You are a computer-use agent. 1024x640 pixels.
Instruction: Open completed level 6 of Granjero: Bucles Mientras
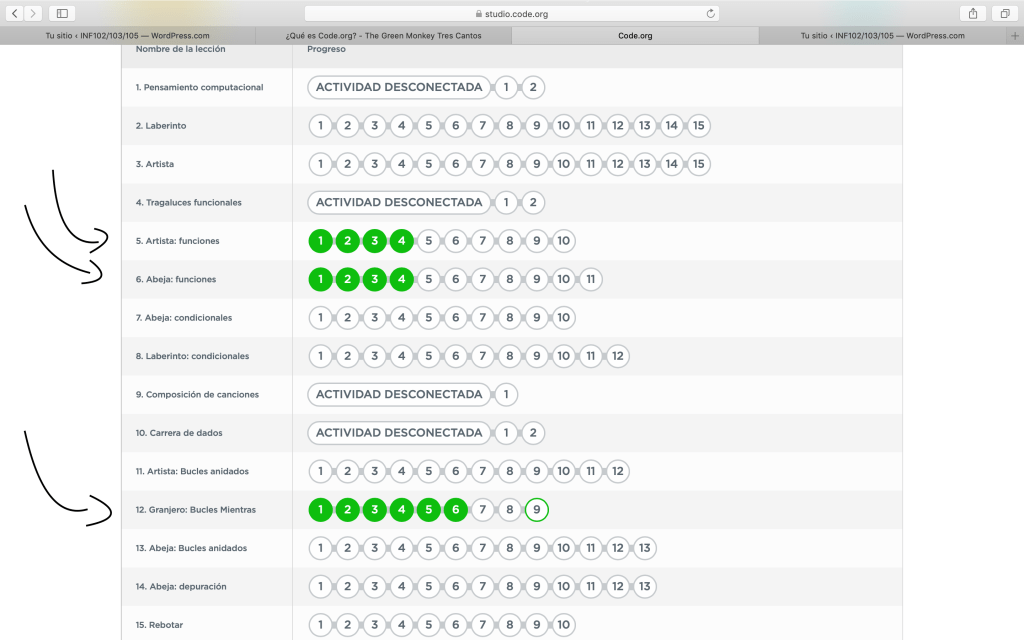(x=455, y=510)
